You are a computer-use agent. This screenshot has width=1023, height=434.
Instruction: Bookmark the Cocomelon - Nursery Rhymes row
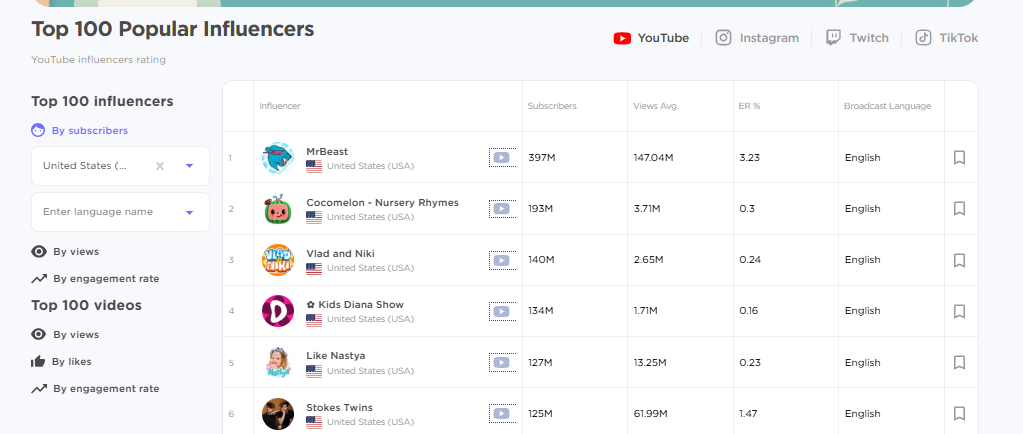point(959,209)
